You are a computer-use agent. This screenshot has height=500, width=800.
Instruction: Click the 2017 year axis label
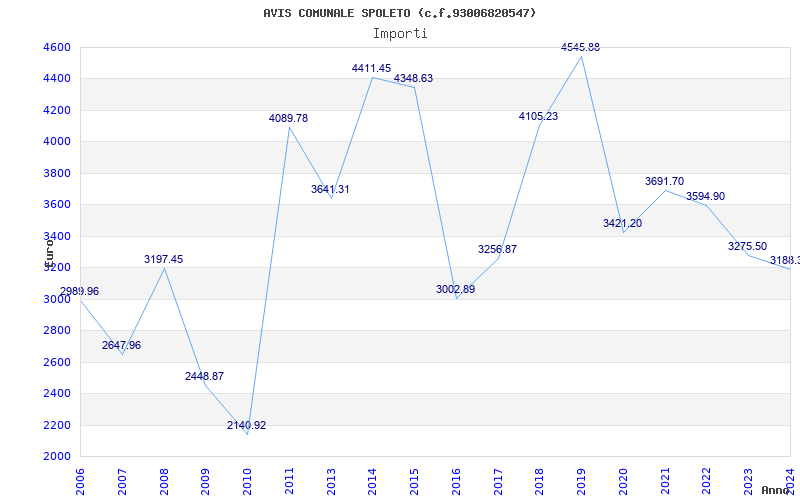point(498,482)
